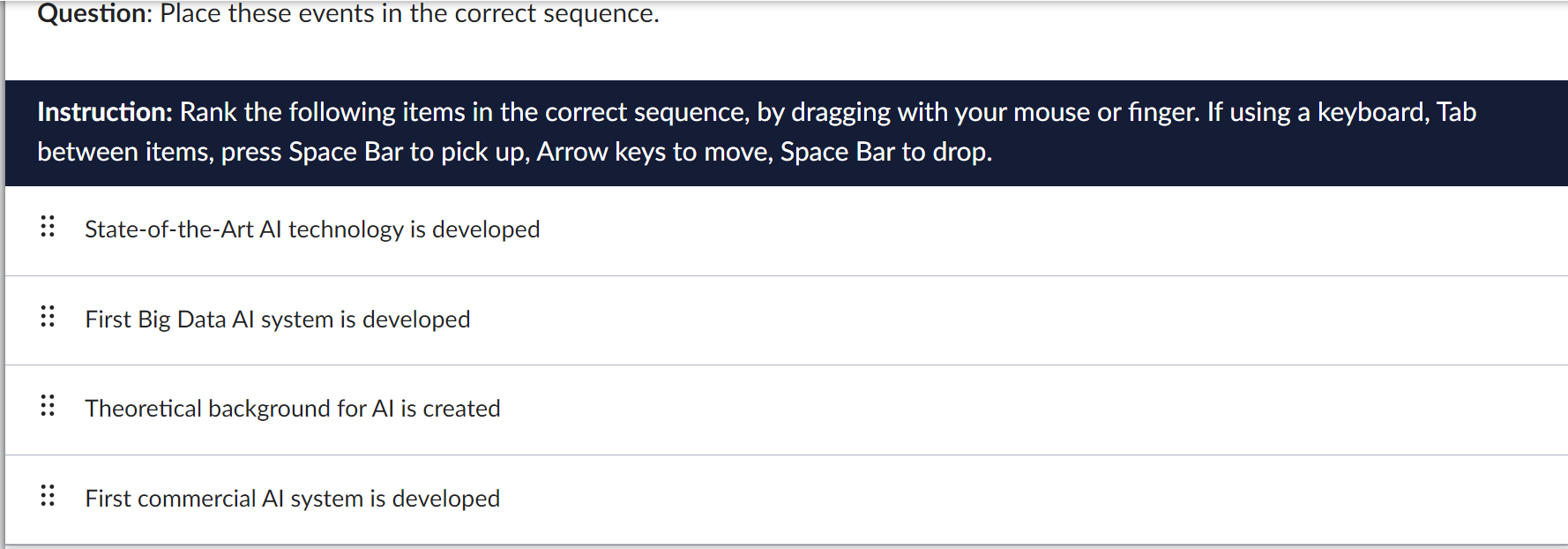Select the "State-of-the-Art AI technology is developed" text
Image resolution: width=1568 pixels, height=549 pixels.
click(312, 229)
